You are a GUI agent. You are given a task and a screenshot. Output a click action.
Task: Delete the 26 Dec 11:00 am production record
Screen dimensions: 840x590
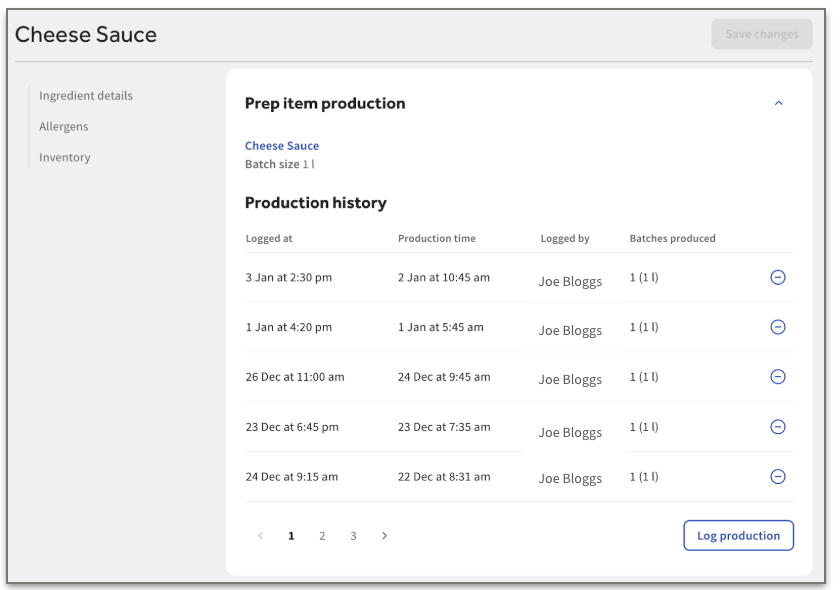click(x=778, y=377)
